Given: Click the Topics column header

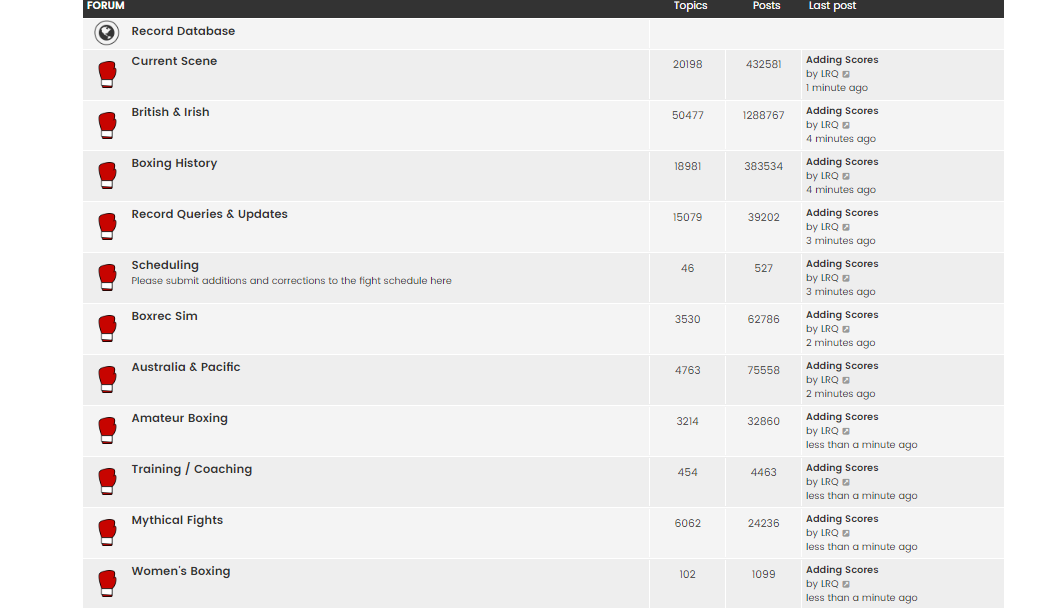Looking at the screenshot, I should point(690,6).
